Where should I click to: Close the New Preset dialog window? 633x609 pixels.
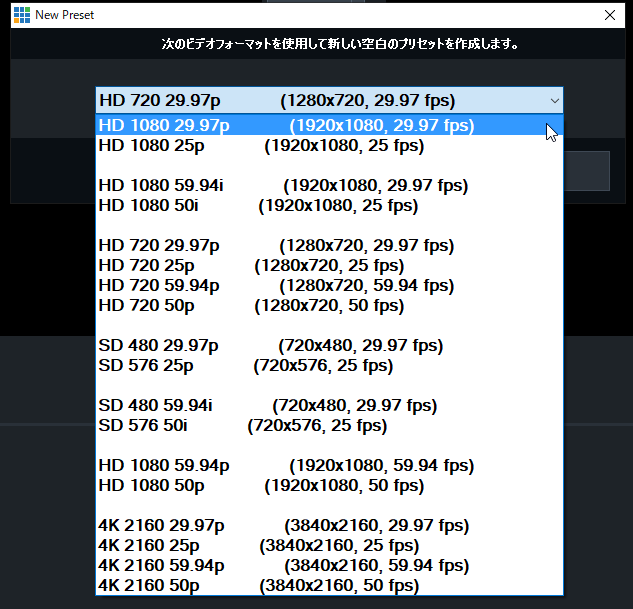coord(610,15)
